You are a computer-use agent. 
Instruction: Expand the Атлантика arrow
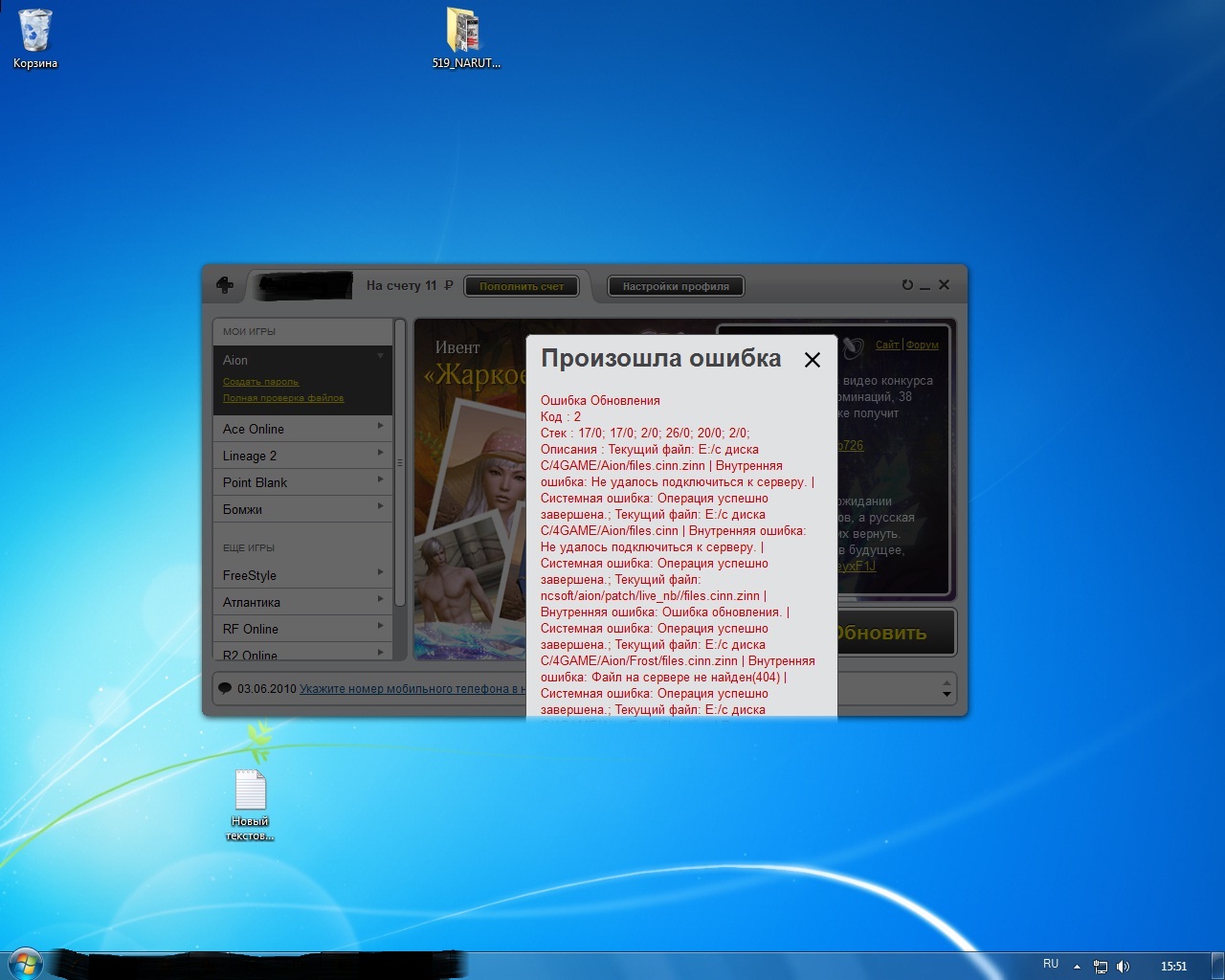pos(381,599)
